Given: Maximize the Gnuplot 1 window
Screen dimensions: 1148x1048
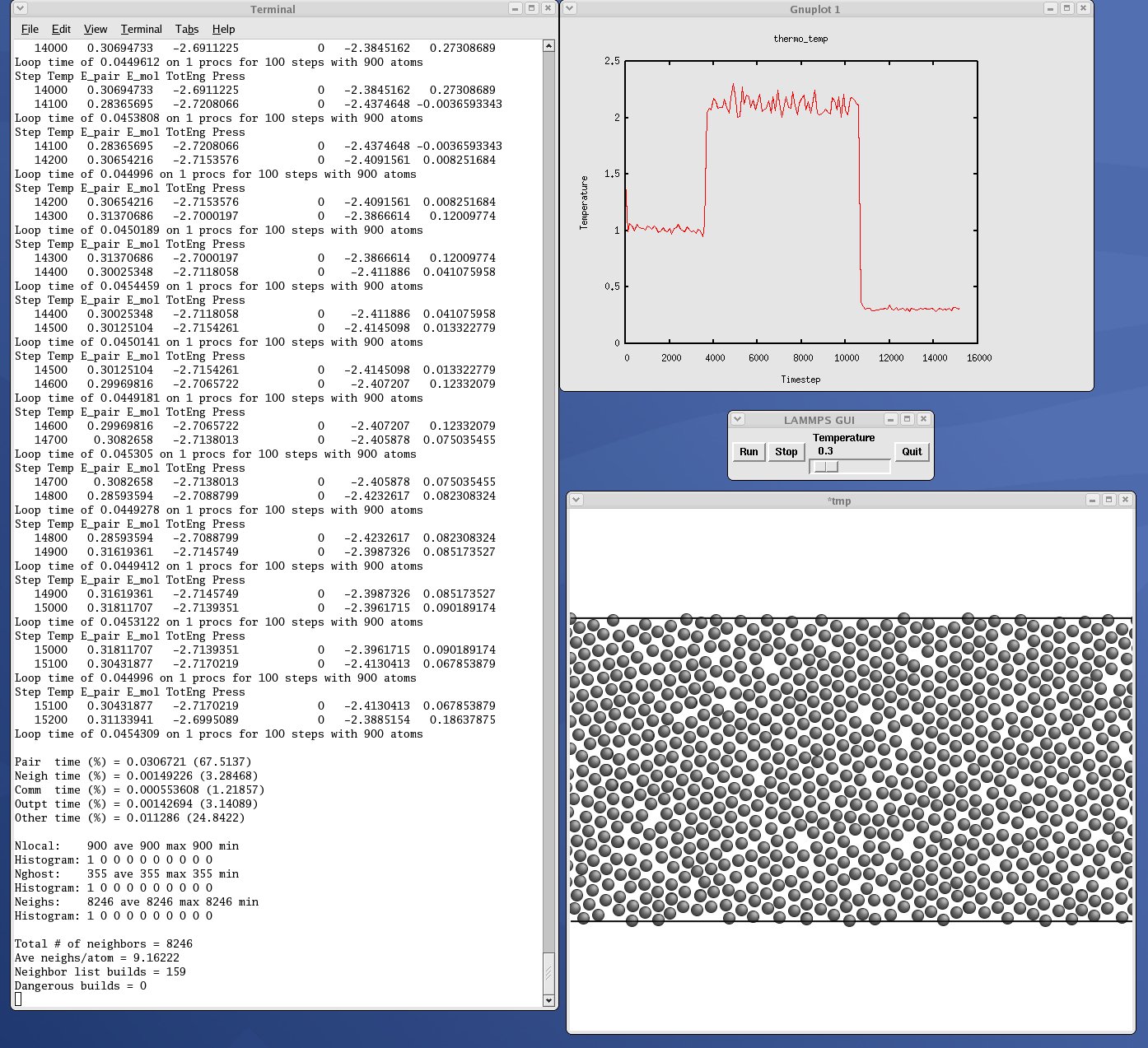Looking at the screenshot, I should [x=1066, y=8].
